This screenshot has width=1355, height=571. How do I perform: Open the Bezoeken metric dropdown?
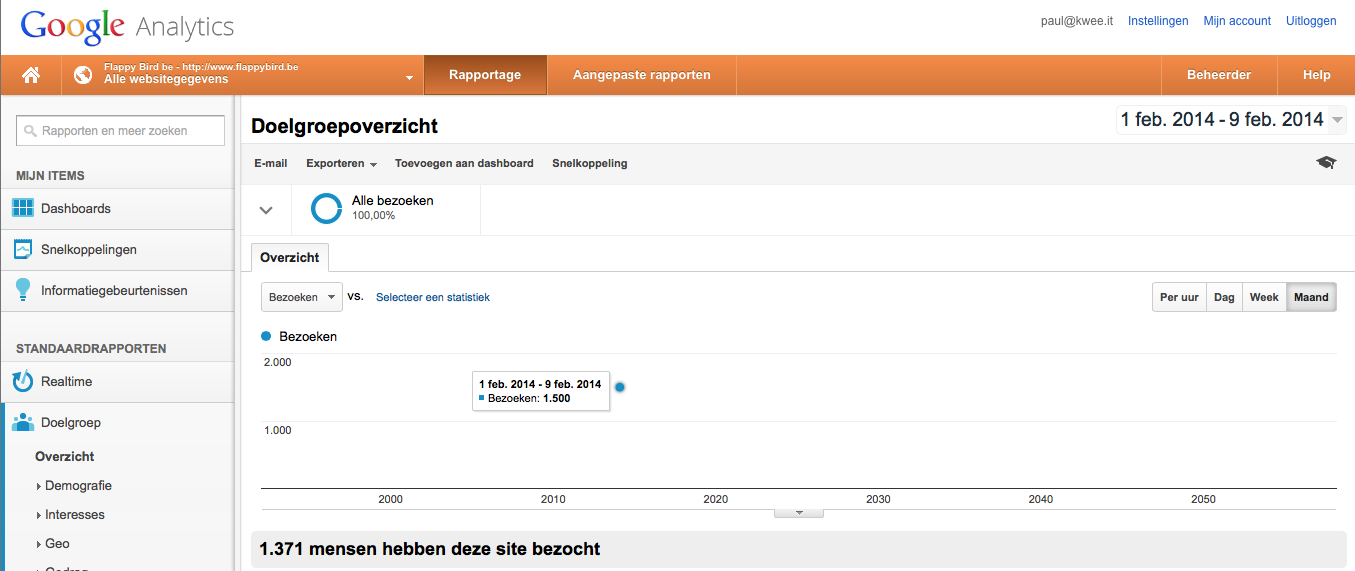[302, 297]
